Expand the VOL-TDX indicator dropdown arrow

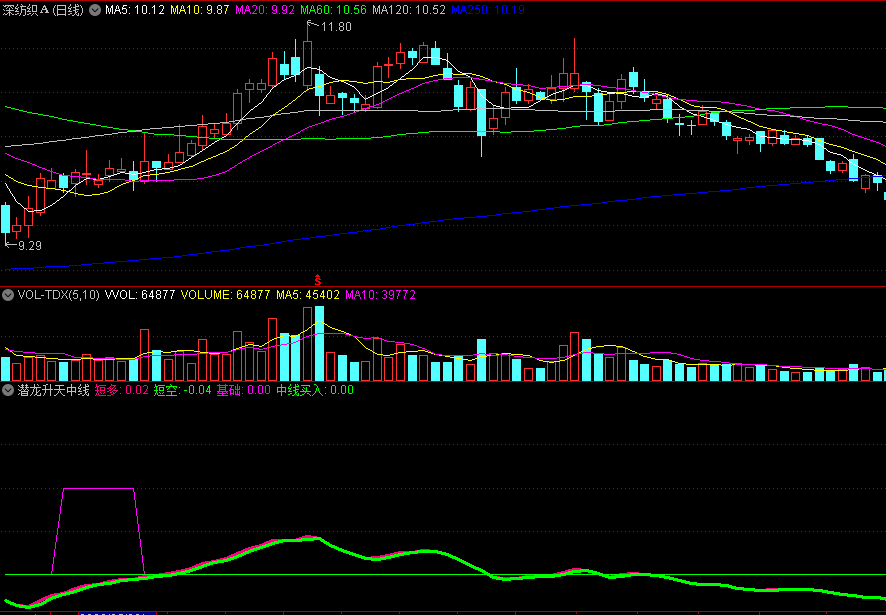(8, 294)
